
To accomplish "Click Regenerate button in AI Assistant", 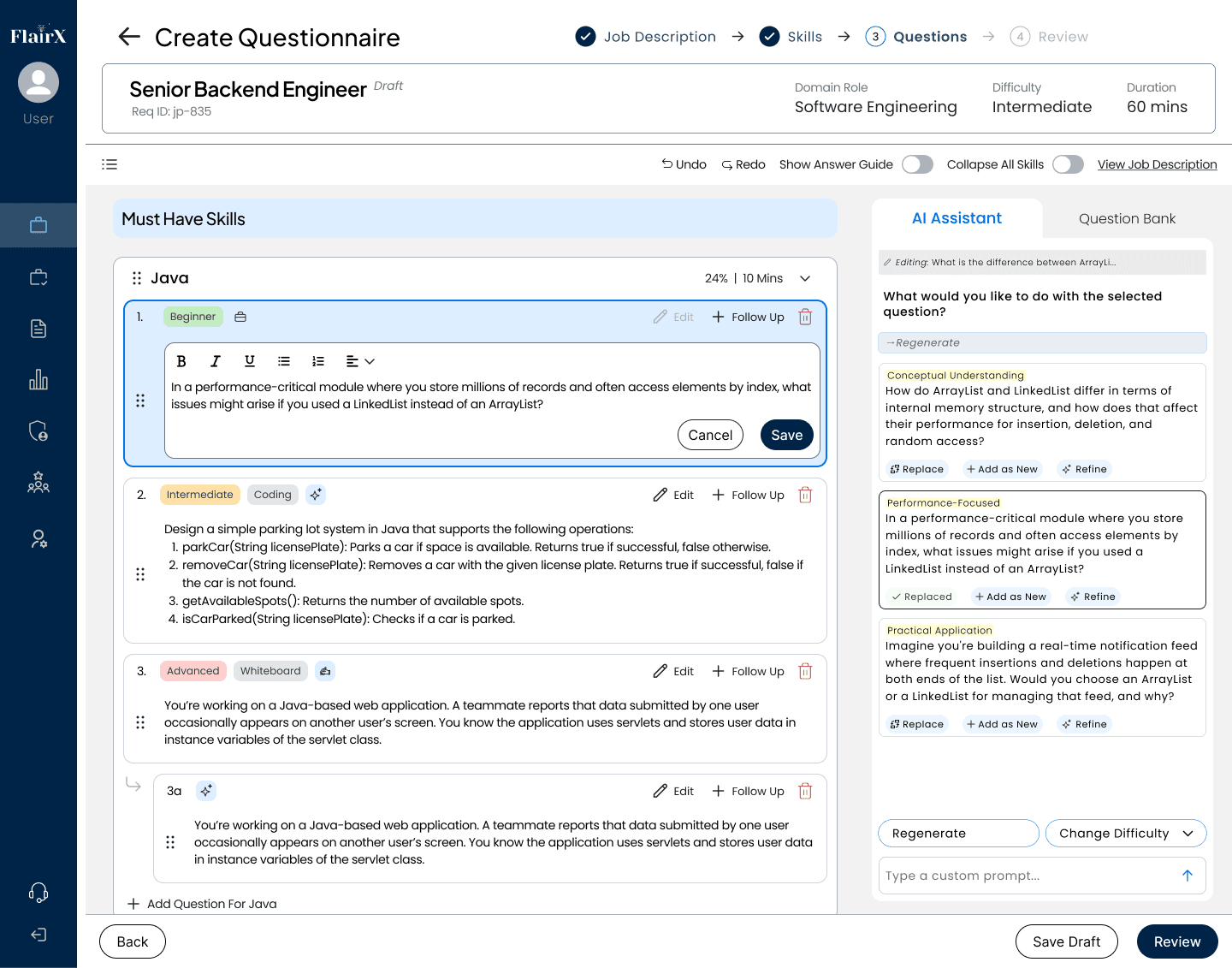I will coord(958,833).
